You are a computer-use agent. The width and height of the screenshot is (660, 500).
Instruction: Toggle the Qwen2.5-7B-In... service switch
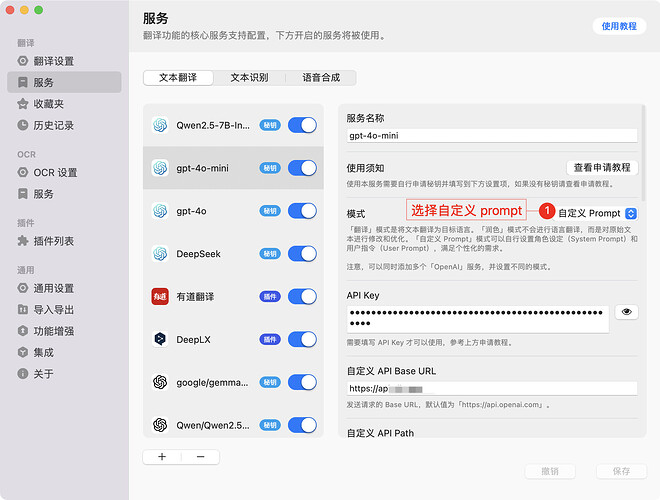302,125
